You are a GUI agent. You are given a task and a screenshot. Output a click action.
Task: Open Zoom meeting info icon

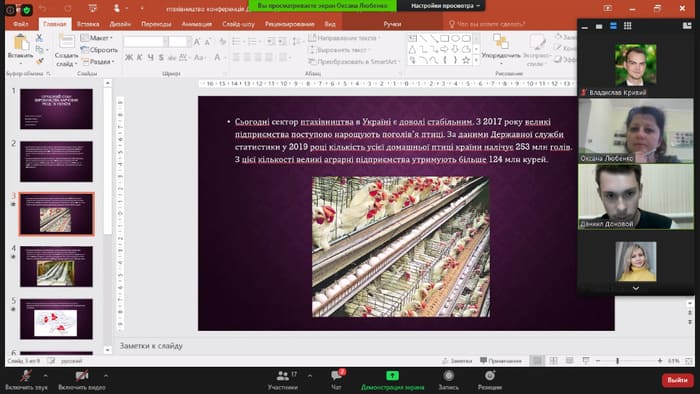(10, 10)
